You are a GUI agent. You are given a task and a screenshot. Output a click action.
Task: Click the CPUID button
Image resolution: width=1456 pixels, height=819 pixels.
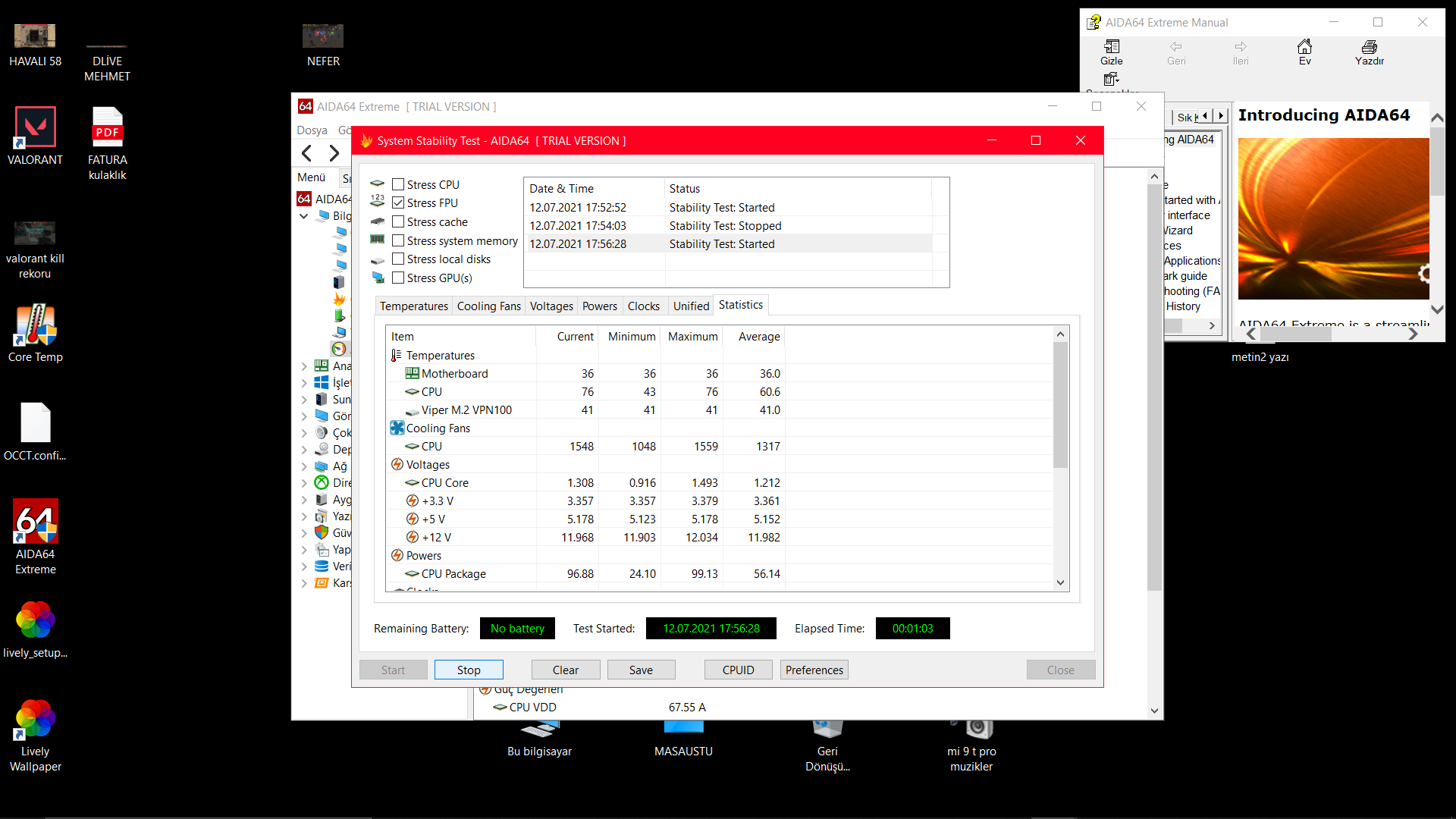[x=738, y=670]
